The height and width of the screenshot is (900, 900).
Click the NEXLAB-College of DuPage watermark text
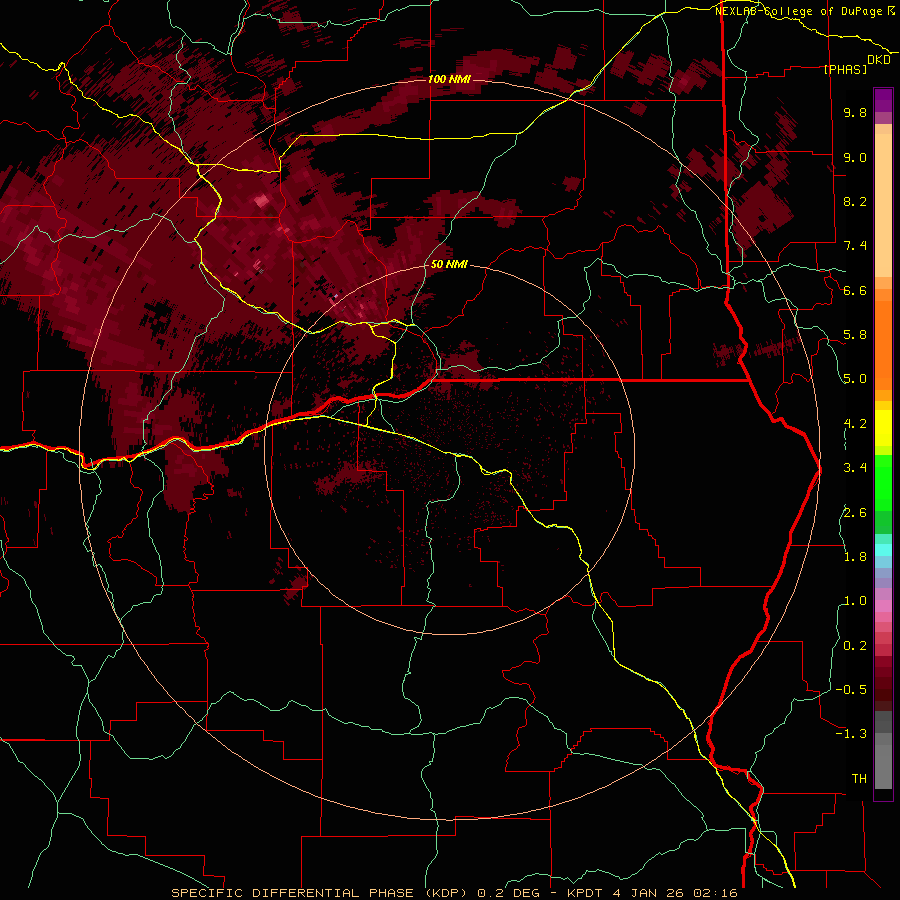[805, 11]
